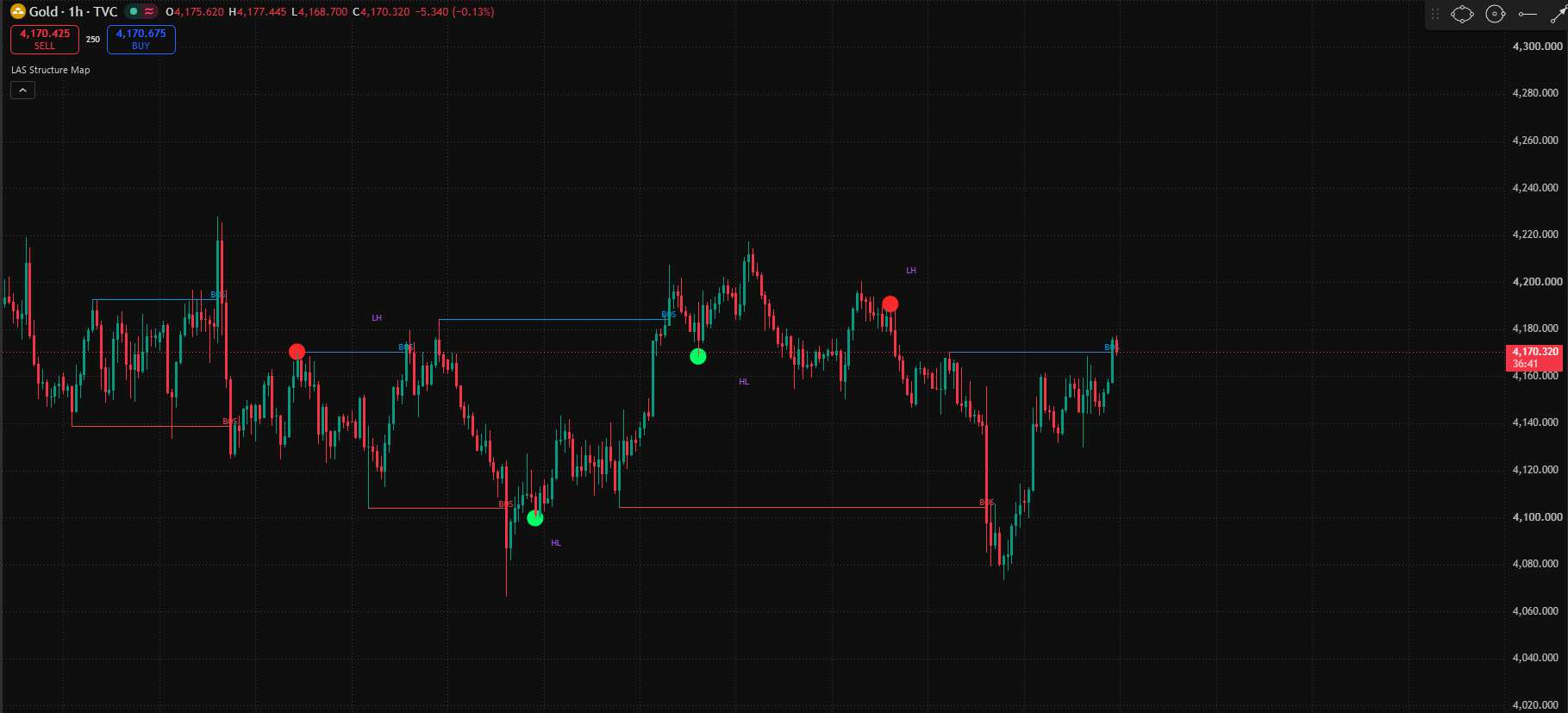Click the BUY 4,170.675 button
The image size is (1568, 713).
(x=141, y=39)
